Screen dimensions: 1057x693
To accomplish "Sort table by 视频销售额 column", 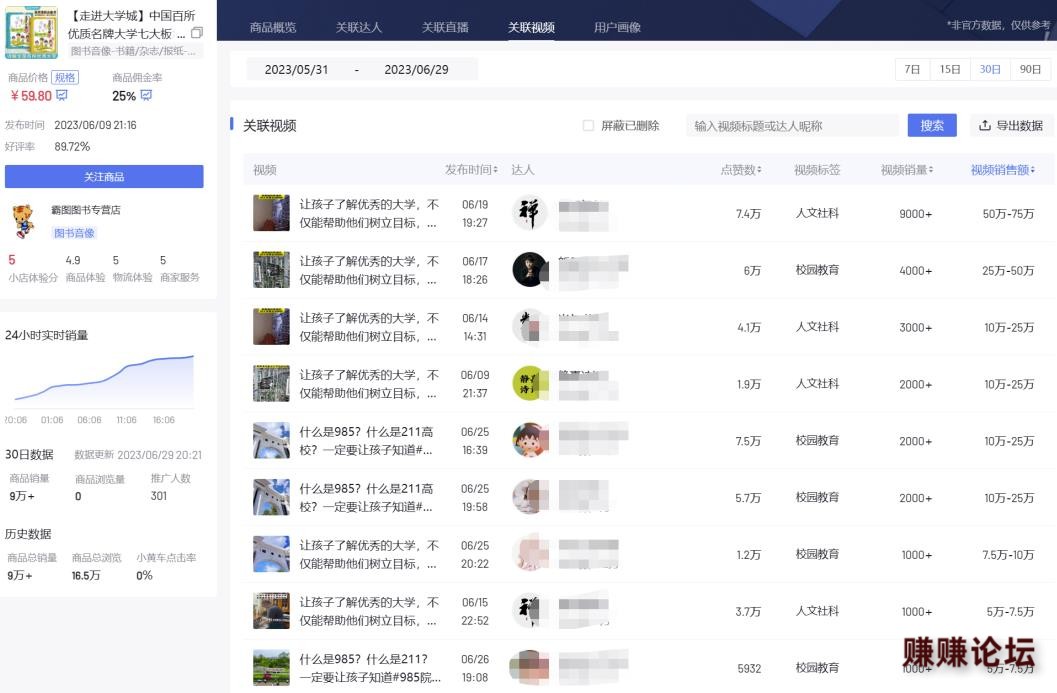I will (x=1003, y=170).
